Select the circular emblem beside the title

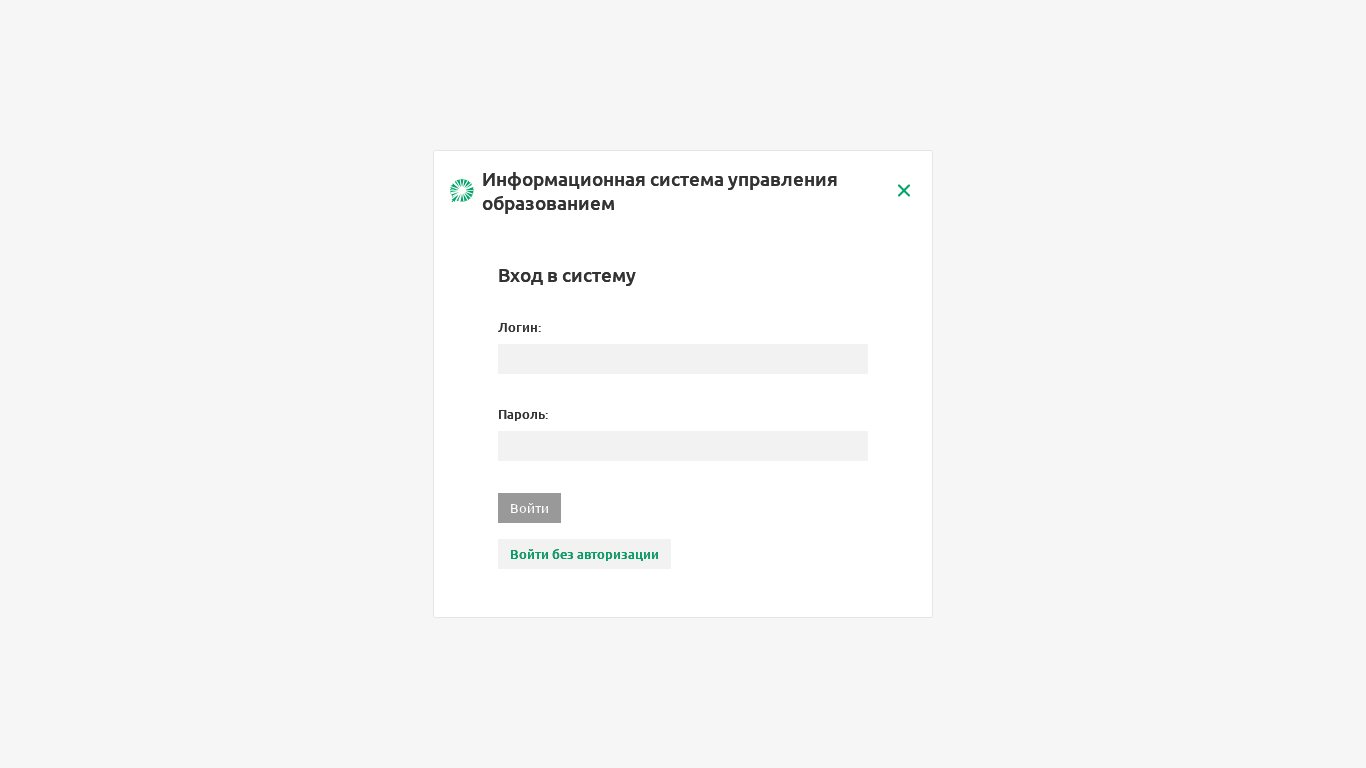pos(462,191)
